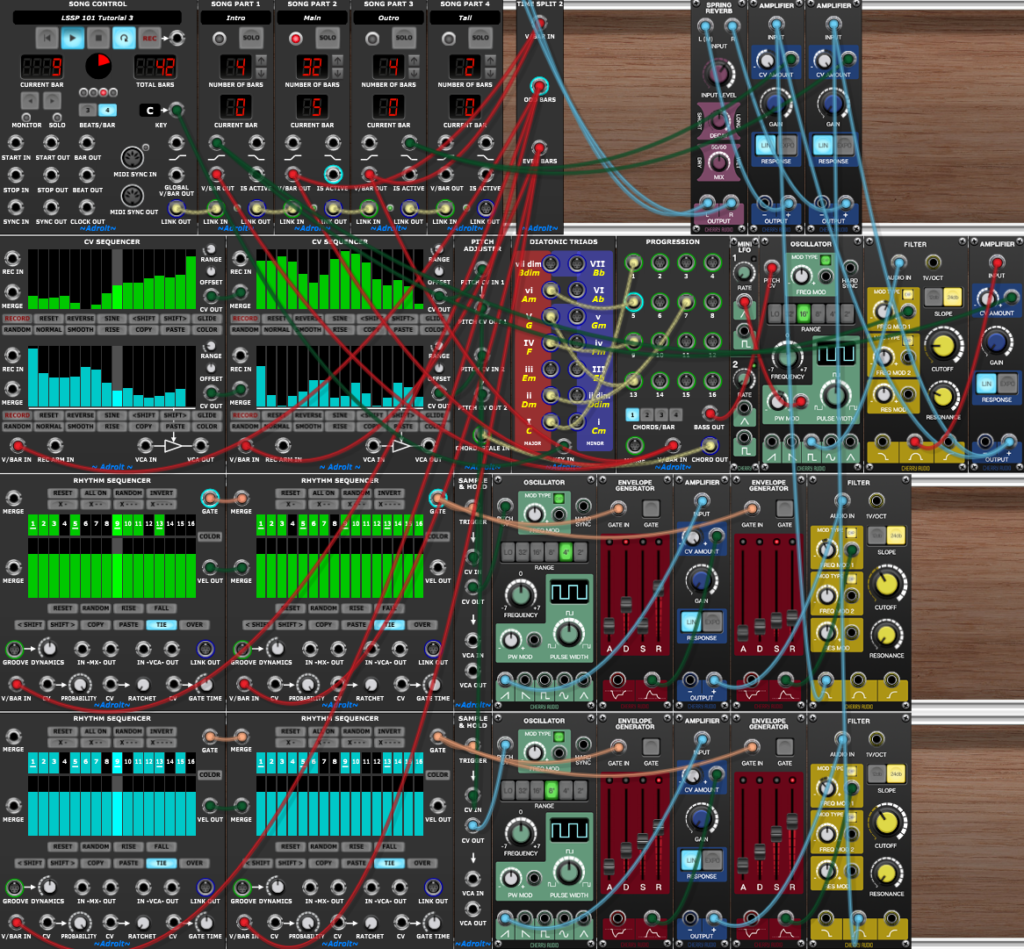Select 4' range on middle Oscillator

click(x=566, y=553)
